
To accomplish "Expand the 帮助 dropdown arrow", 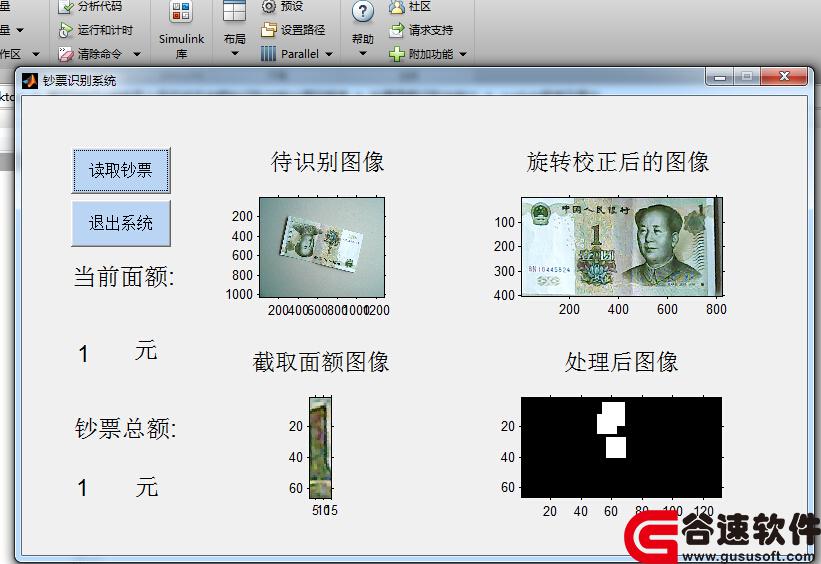I will (363, 53).
